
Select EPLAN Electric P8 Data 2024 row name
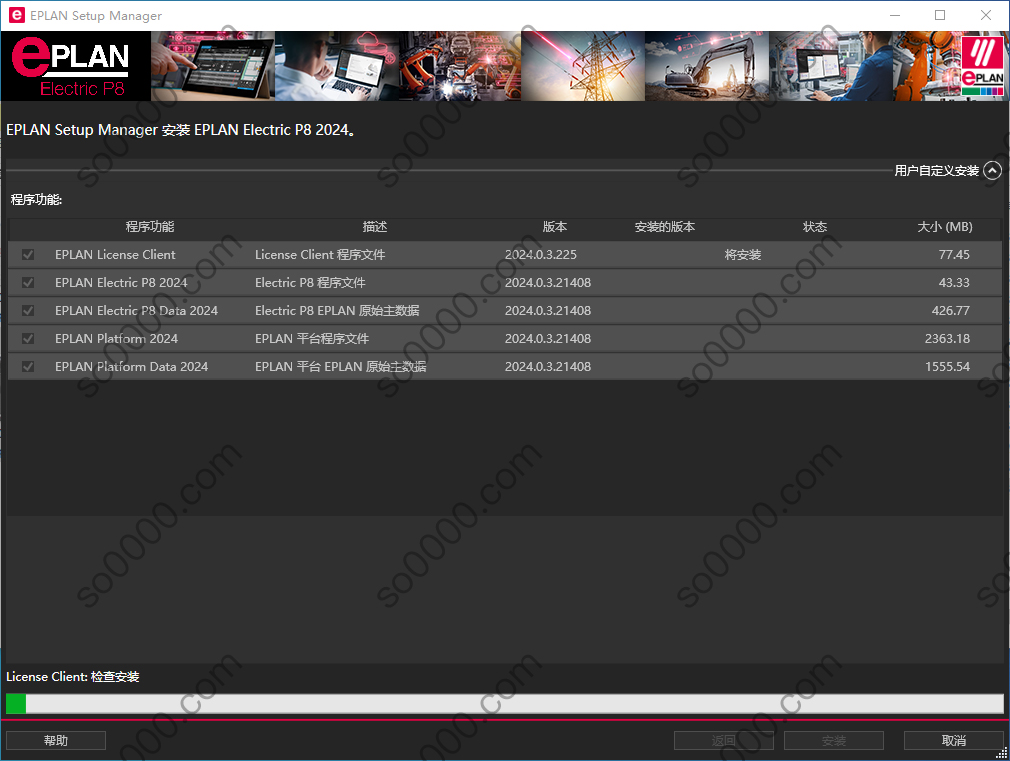137,311
